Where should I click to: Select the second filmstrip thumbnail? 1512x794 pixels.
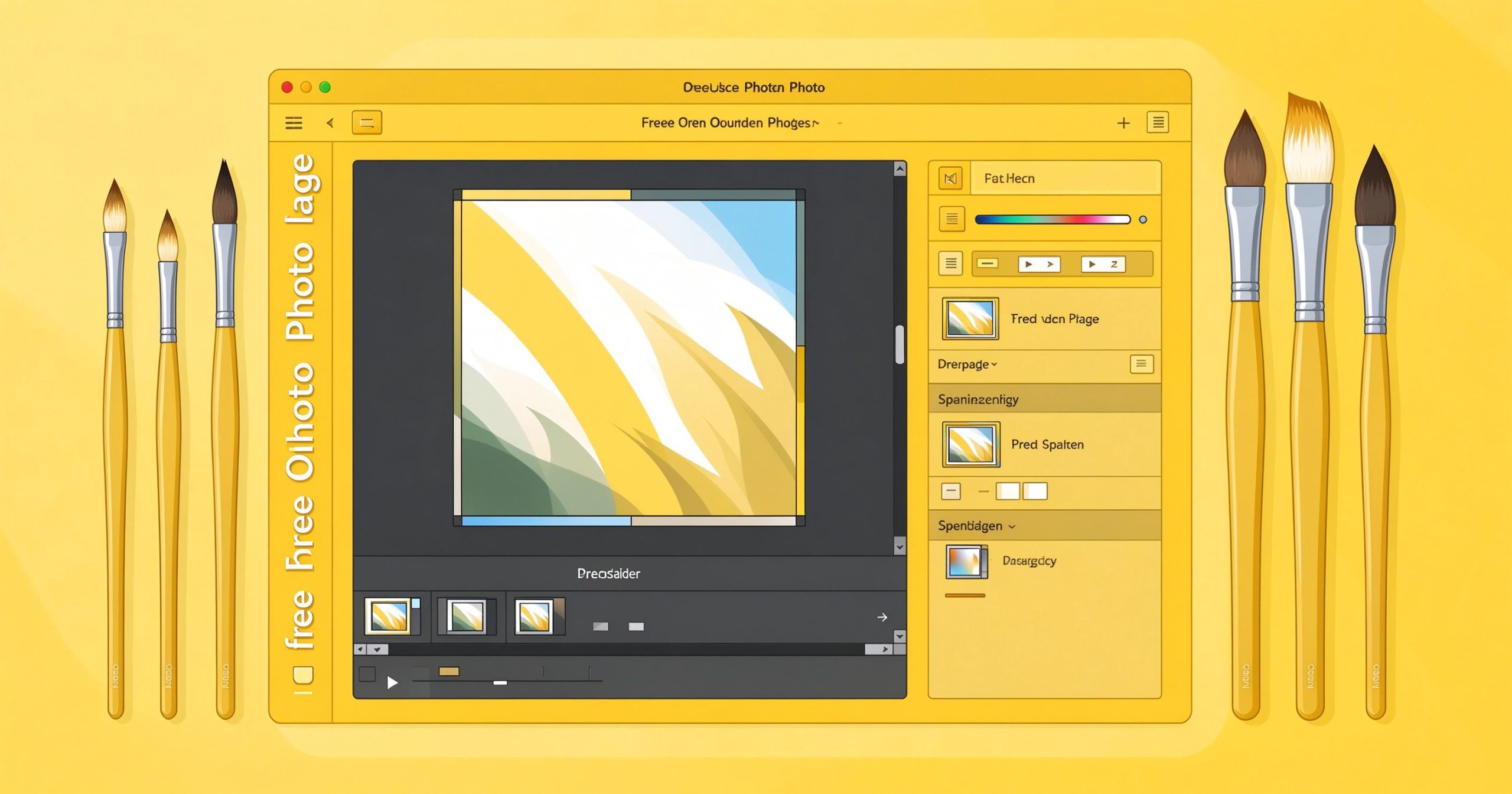(x=467, y=616)
